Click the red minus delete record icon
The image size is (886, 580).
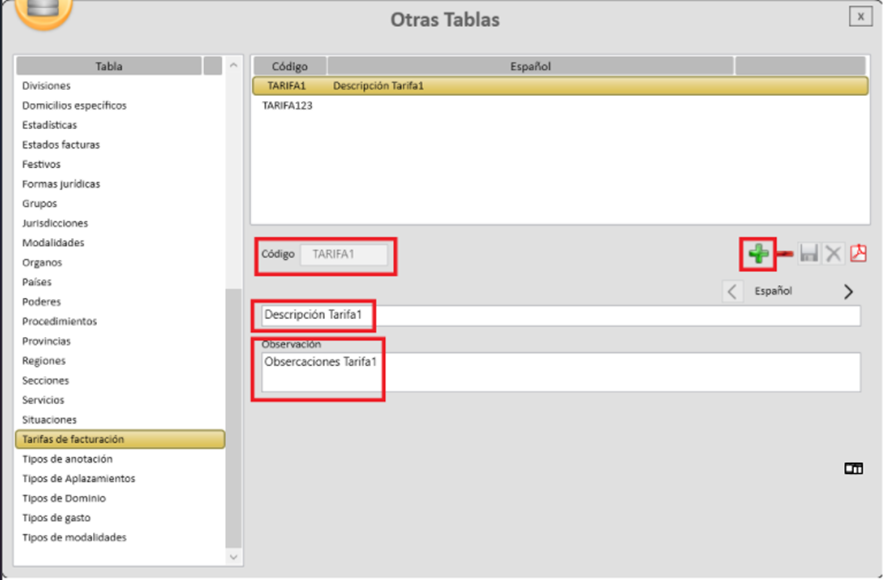[785, 254]
